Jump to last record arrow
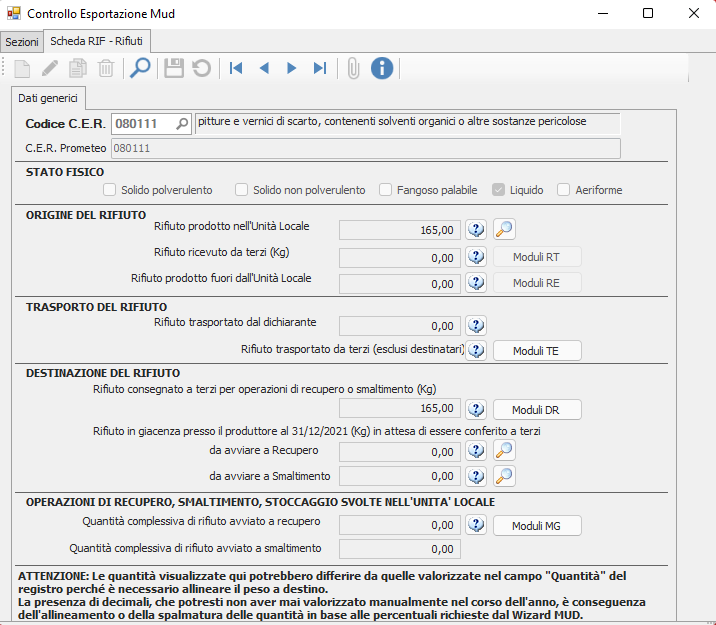This screenshot has height=625, width=716. click(320, 68)
